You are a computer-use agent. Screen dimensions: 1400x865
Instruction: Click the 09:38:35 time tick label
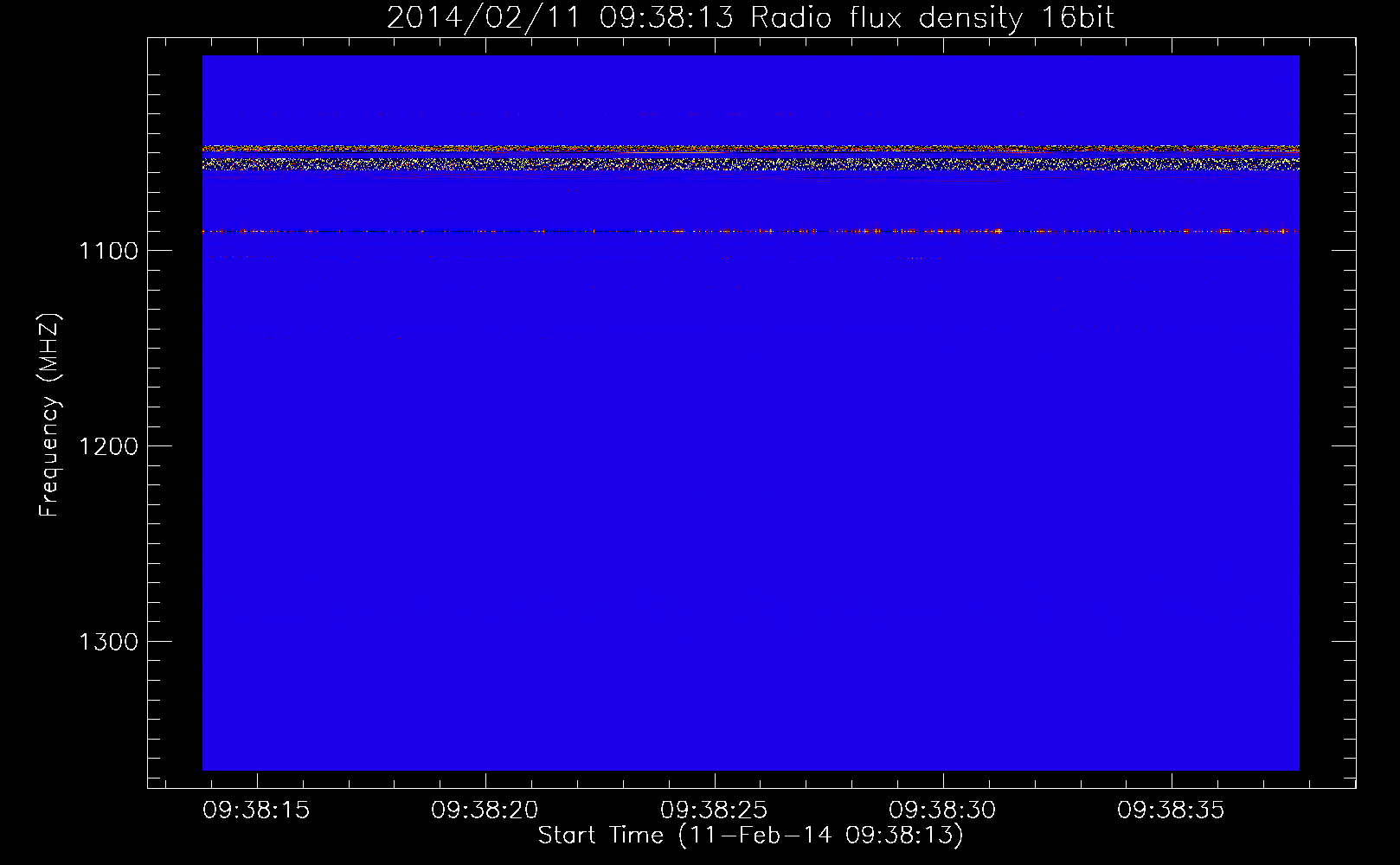coord(1171,811)
